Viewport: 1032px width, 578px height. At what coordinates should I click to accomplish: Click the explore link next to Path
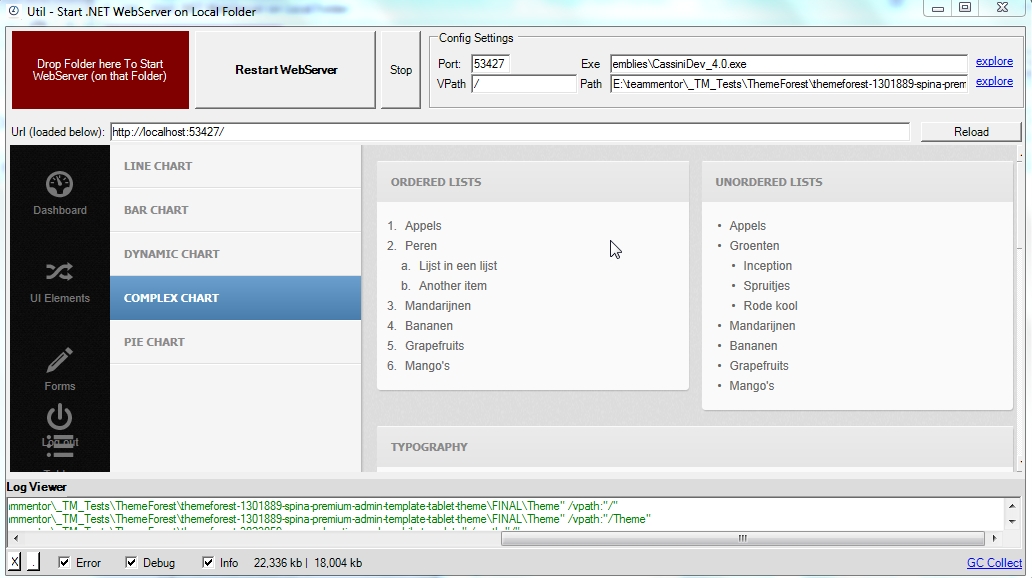point(994,81)
